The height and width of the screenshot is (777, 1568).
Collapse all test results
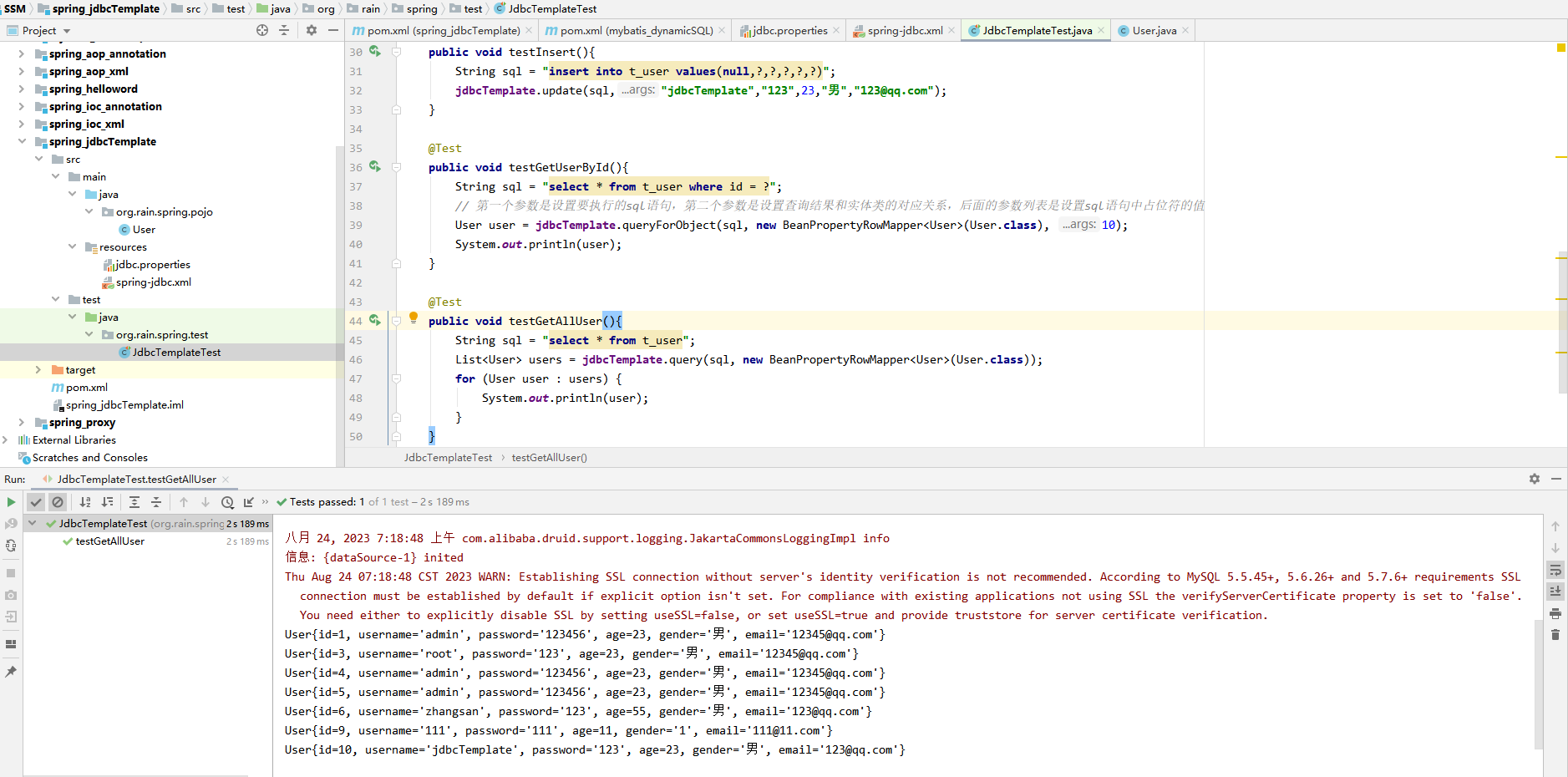(156, 502)
